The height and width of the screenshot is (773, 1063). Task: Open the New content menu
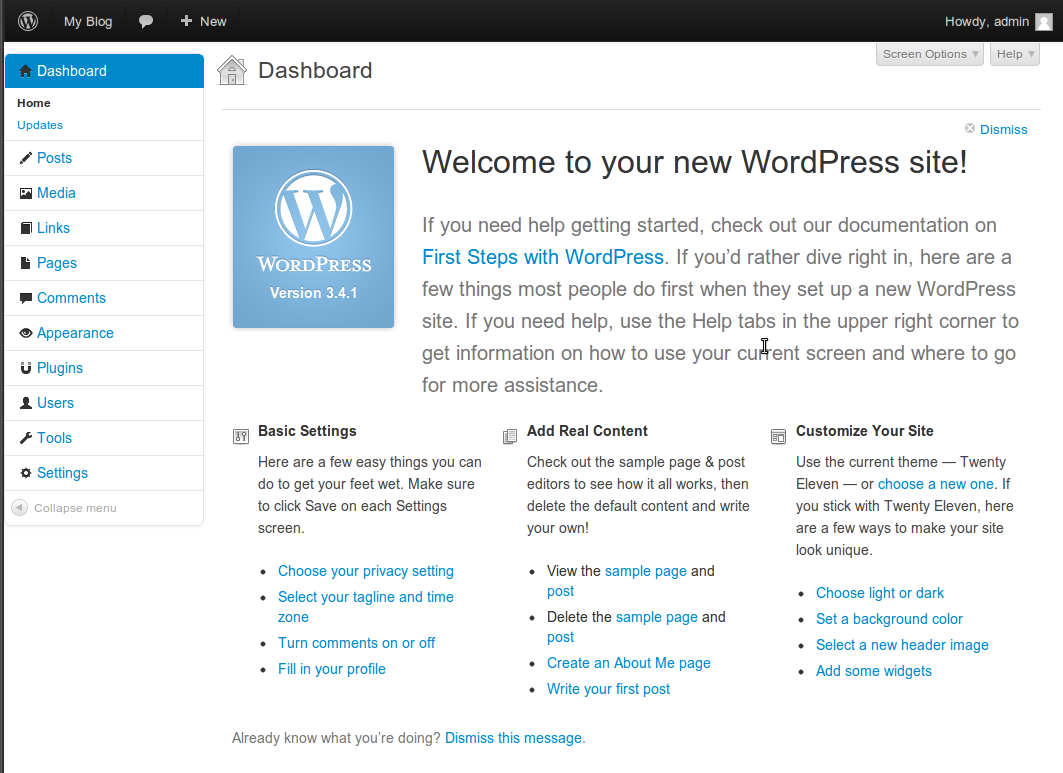click(x=203, y=22)
